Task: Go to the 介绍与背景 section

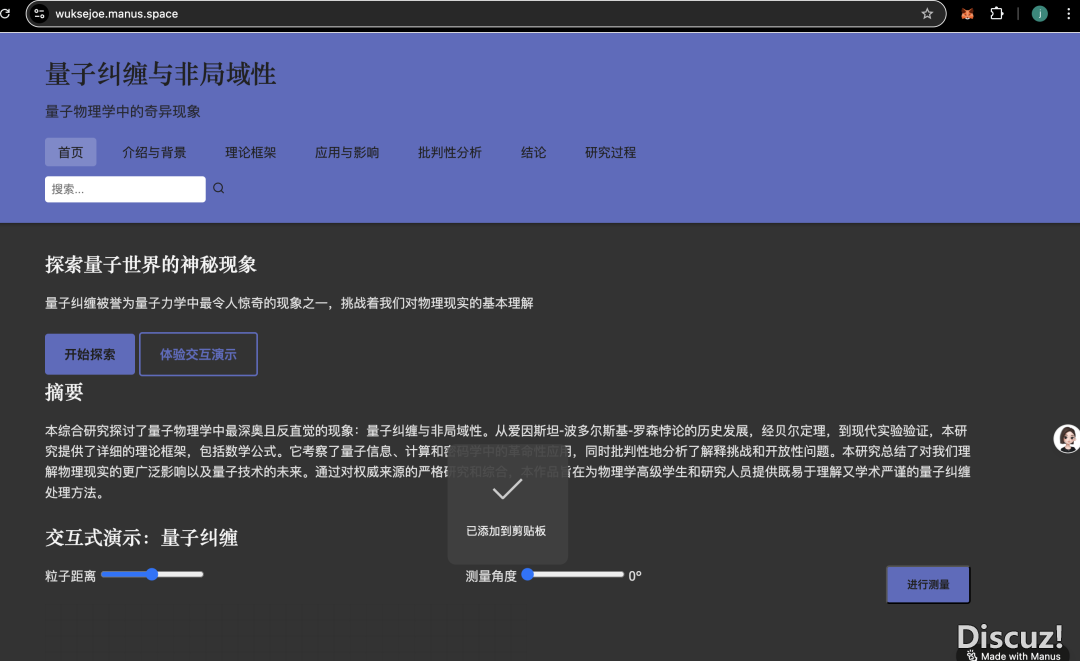Action: (x=154, y=153)
